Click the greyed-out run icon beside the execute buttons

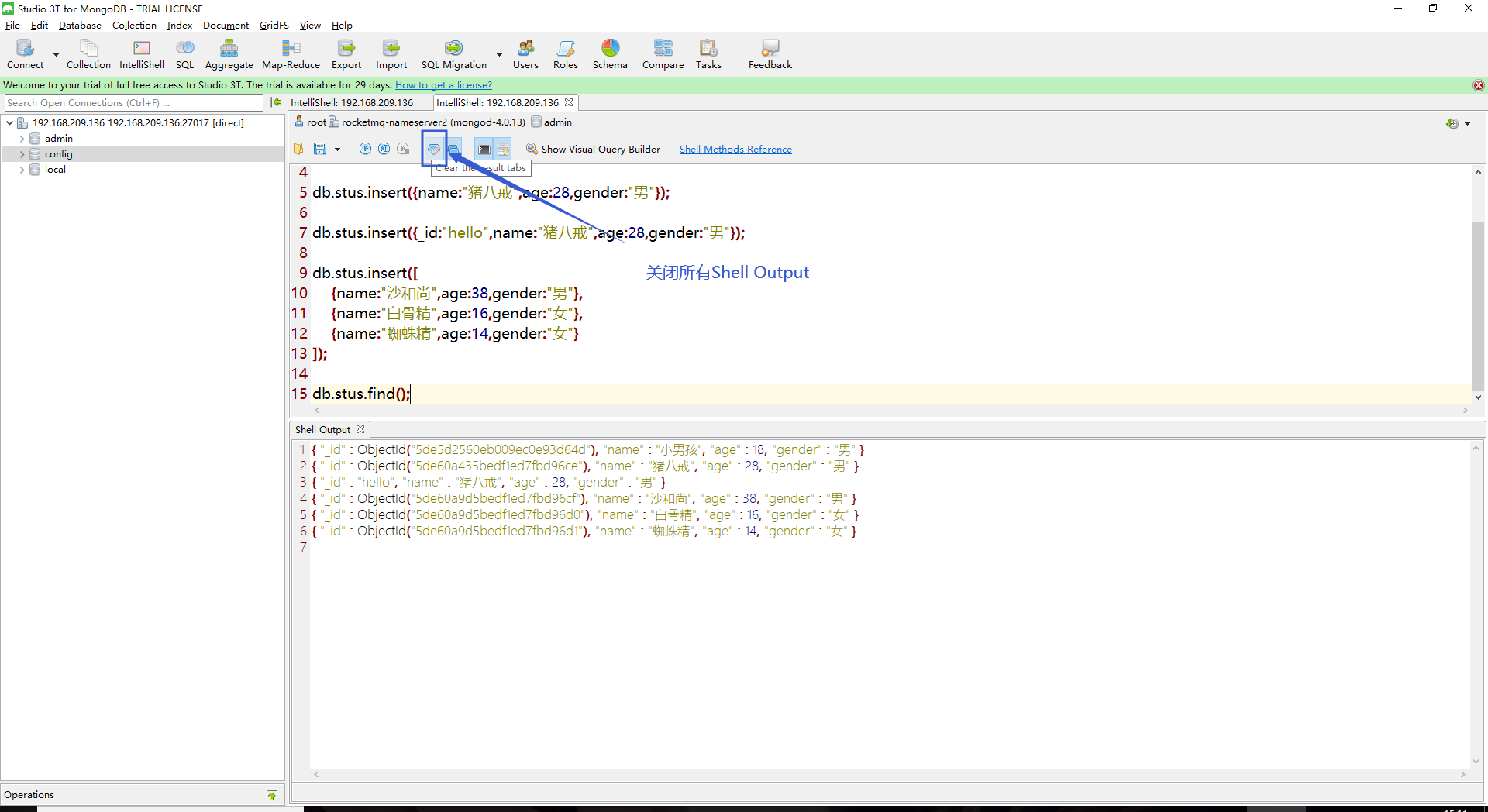click(403, 149)
